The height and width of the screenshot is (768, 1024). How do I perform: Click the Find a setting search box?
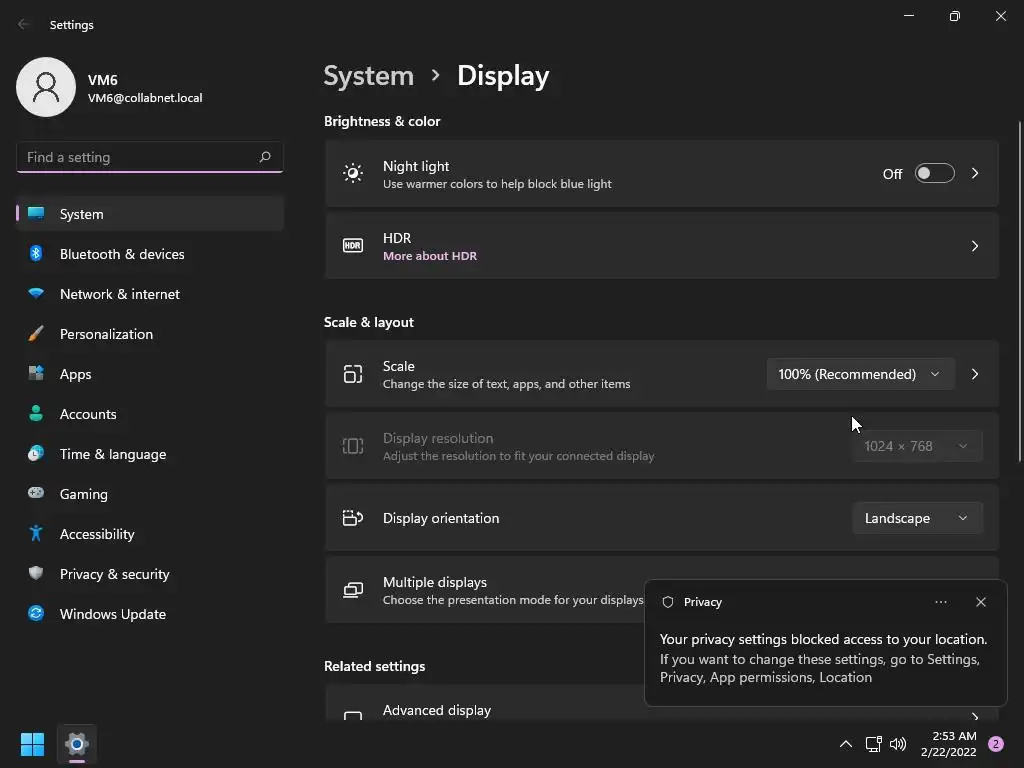pyautogui.click(x=140, y=157)
